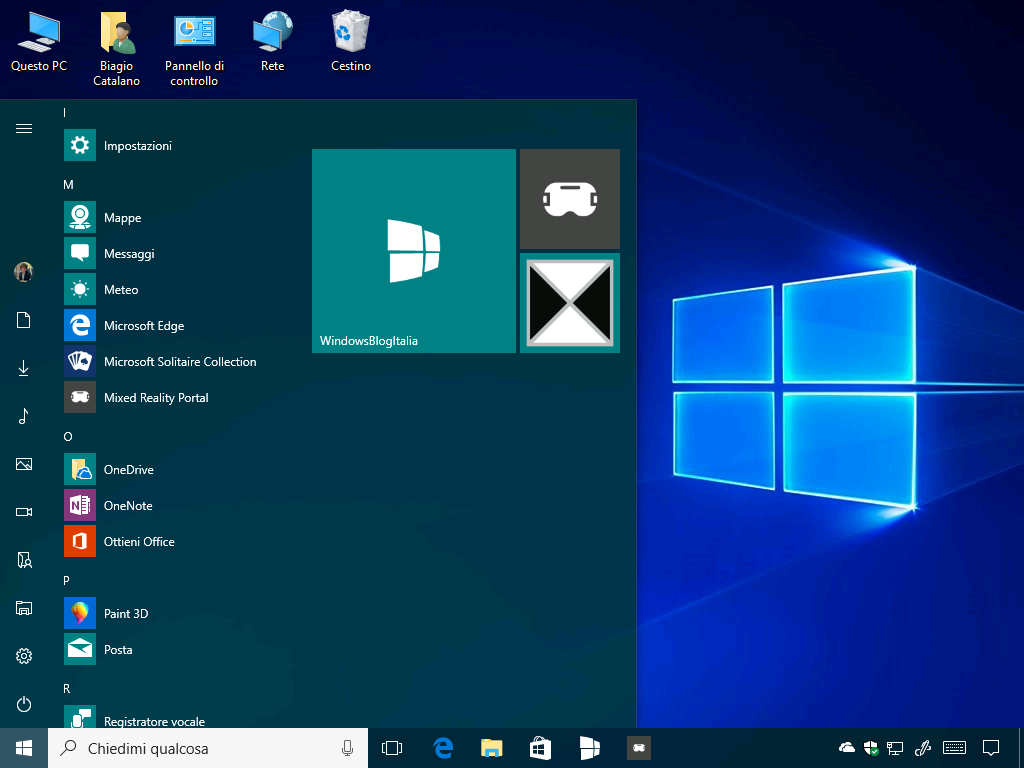1024x768 pixels.
Task: Click the letter I group header
Action: [65, 113]
